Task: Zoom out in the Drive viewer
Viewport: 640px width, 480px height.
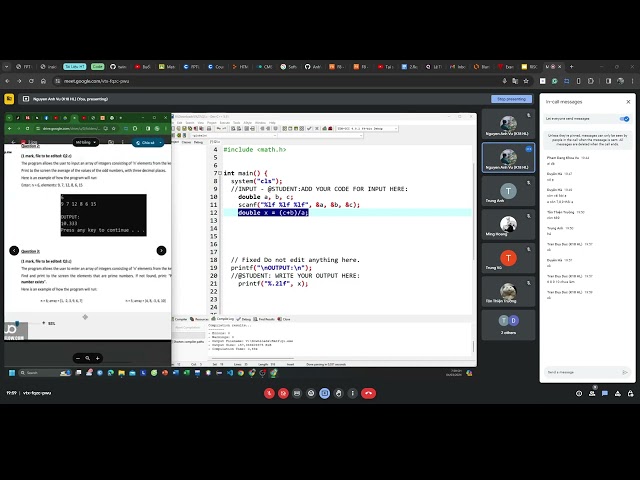Action: [x=78, y=358]
